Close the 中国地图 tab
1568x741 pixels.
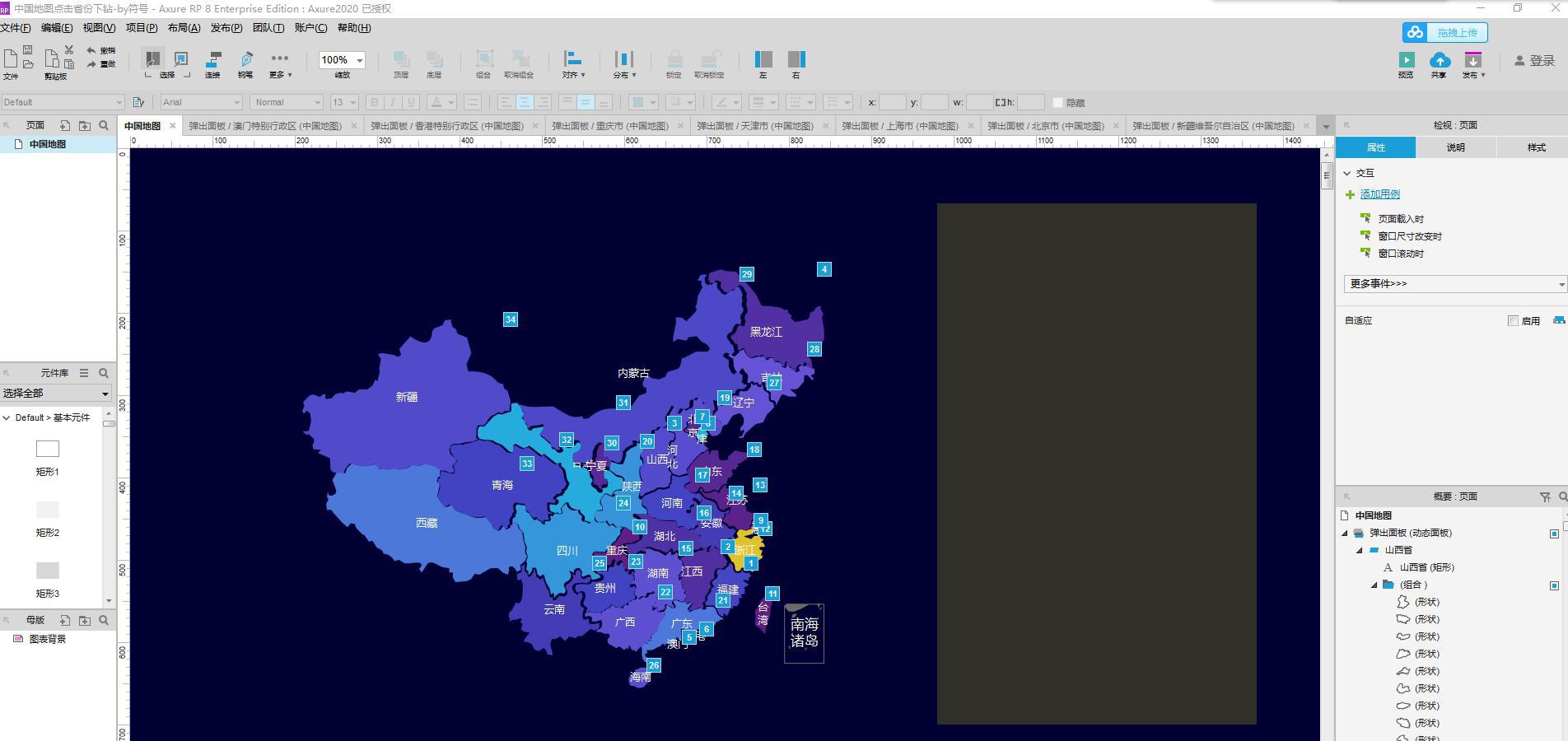click(x=172, y=126)
